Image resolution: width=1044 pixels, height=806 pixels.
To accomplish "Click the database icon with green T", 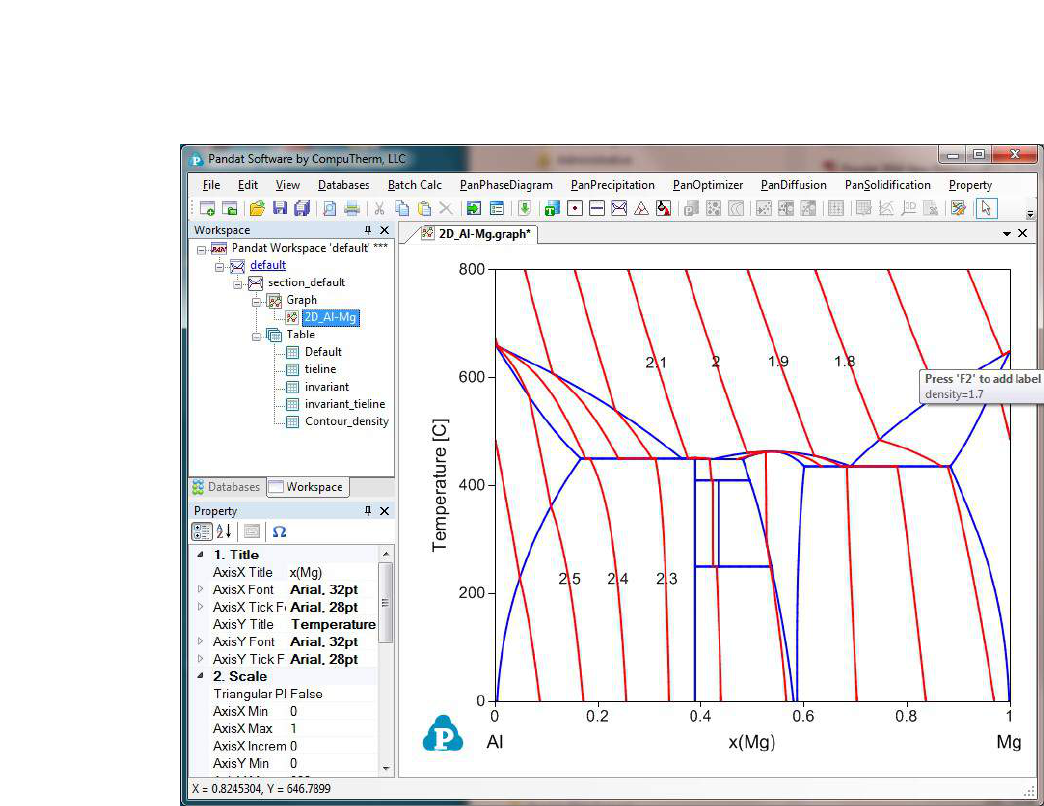I will pyautogui.click(x=551, y=208).
